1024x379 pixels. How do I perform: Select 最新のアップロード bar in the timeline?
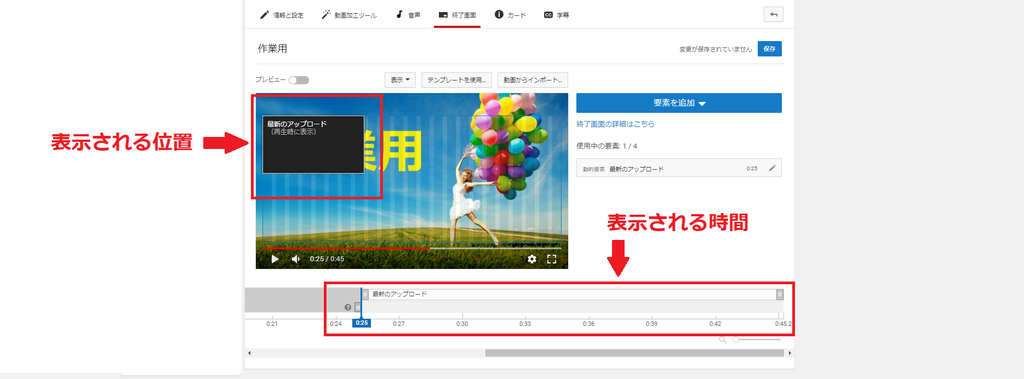click(573, 294)
